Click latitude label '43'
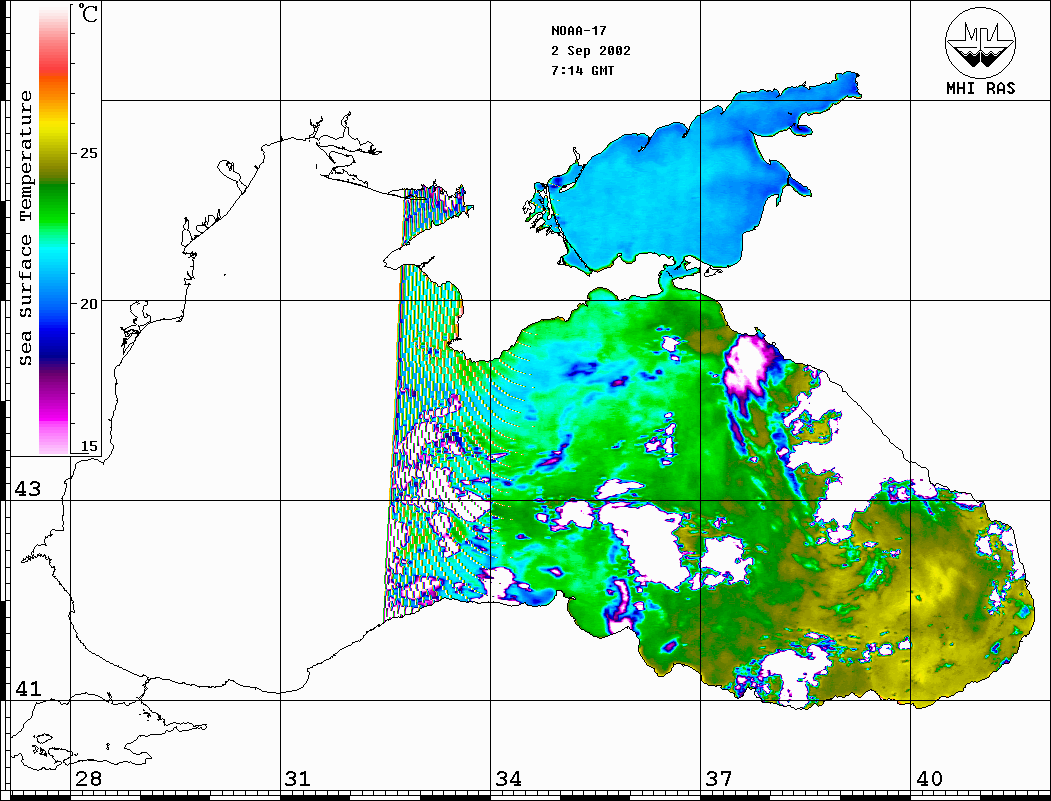The image size is (1051, 801). [x=28, y=489]
